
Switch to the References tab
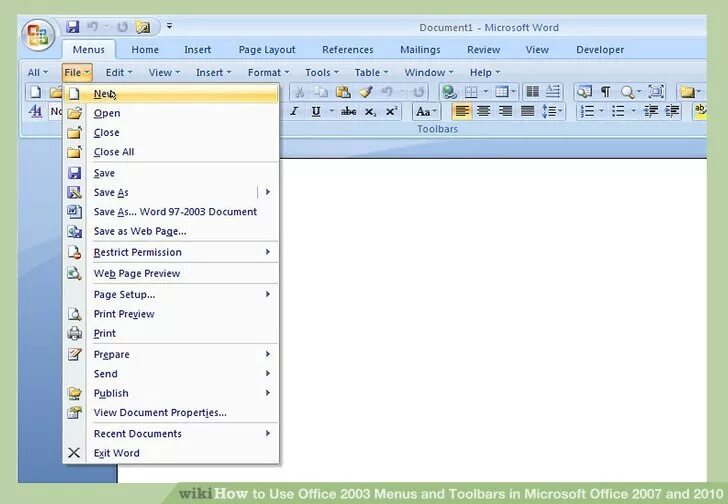pyautogui.click(x=348, y=50)
